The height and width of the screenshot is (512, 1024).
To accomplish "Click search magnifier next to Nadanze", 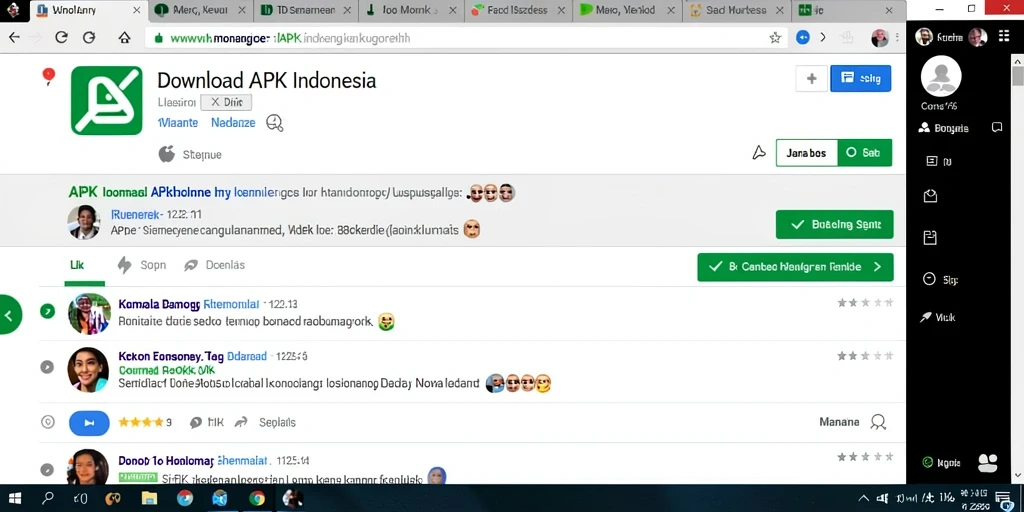I will (275, 123).
